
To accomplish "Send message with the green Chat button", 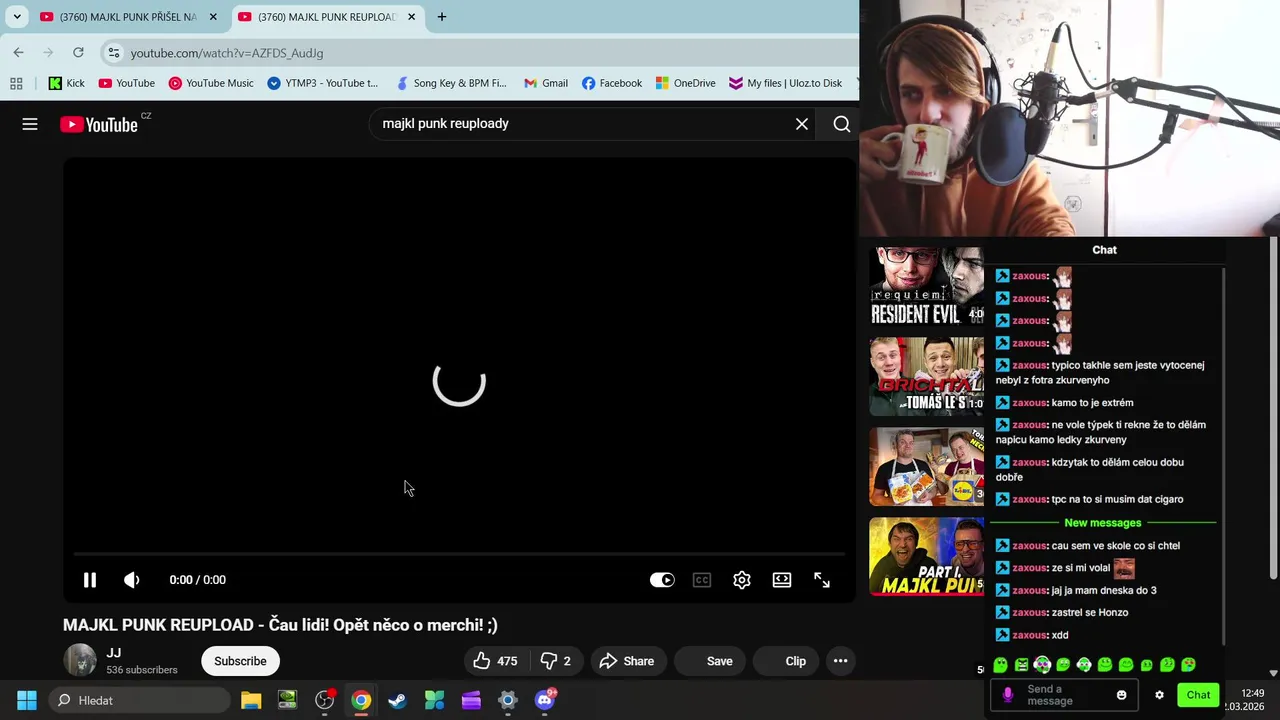I will 1198,695.
